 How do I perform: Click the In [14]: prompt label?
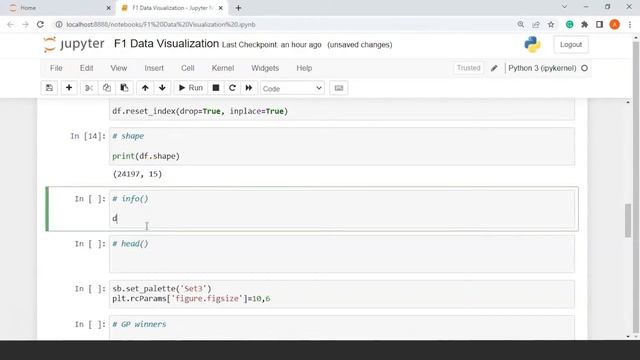coord(88,136)
